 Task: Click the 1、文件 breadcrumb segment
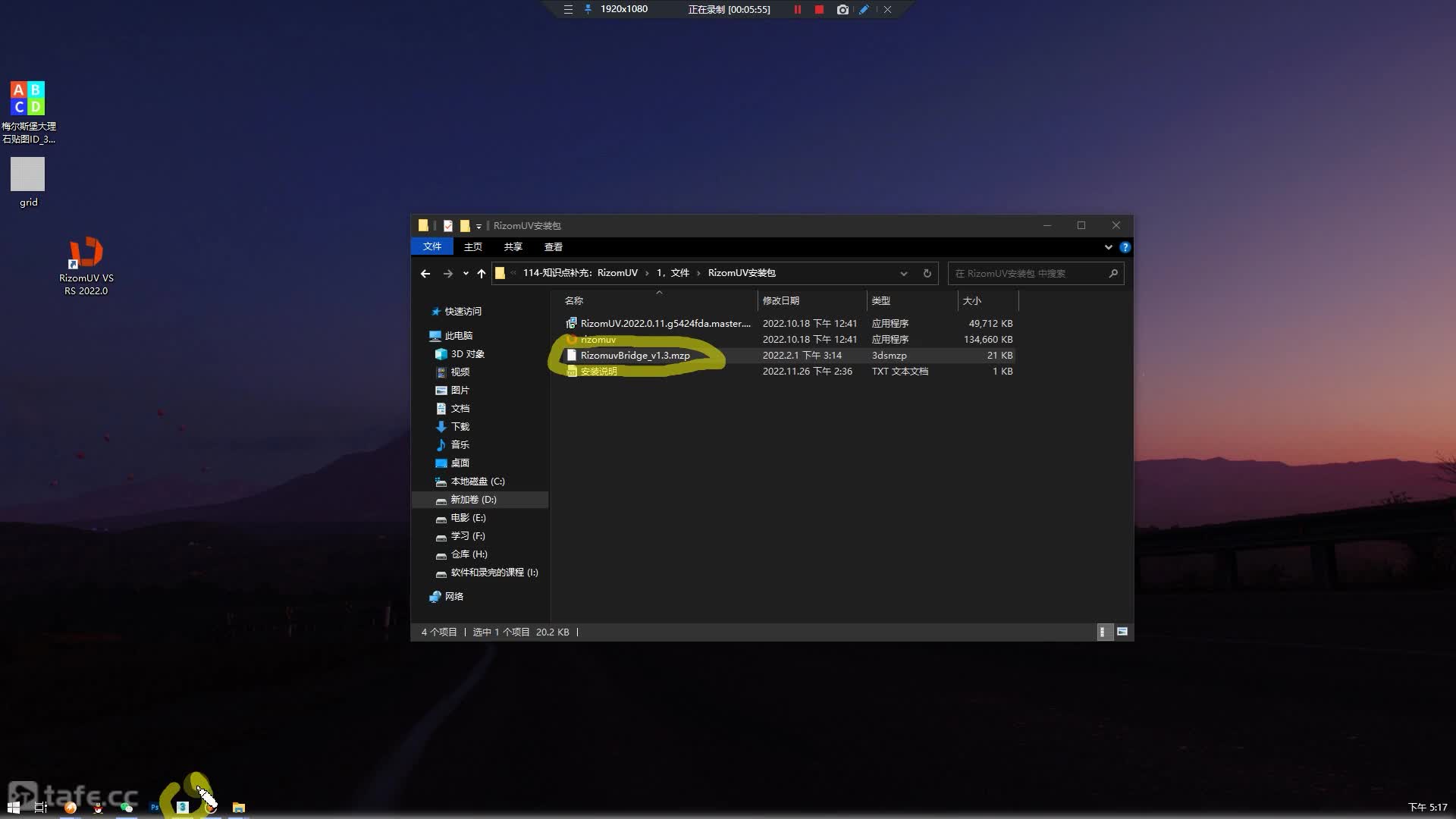tap(673, 273)
